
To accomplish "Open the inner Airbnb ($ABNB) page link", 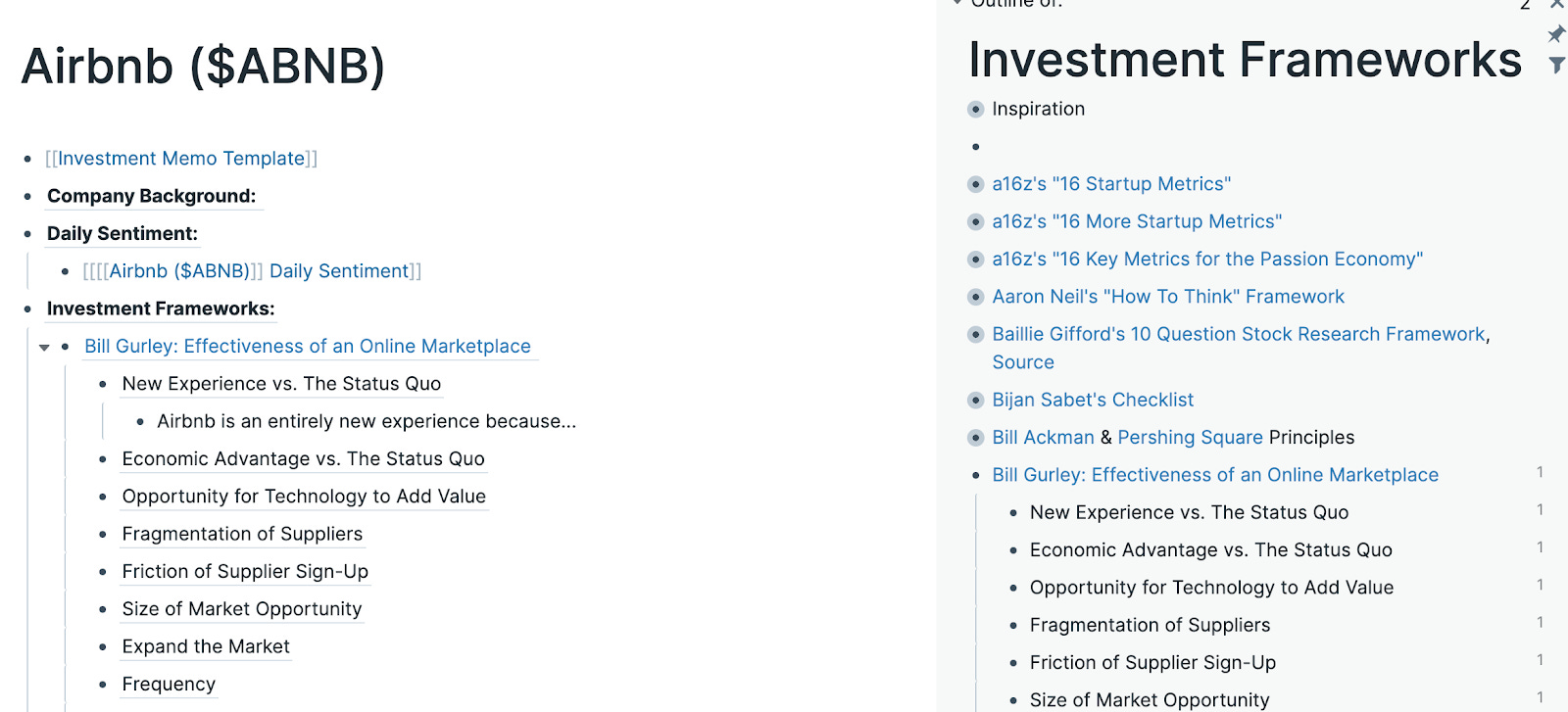I will pyautogui.click(x=179, y=271).
